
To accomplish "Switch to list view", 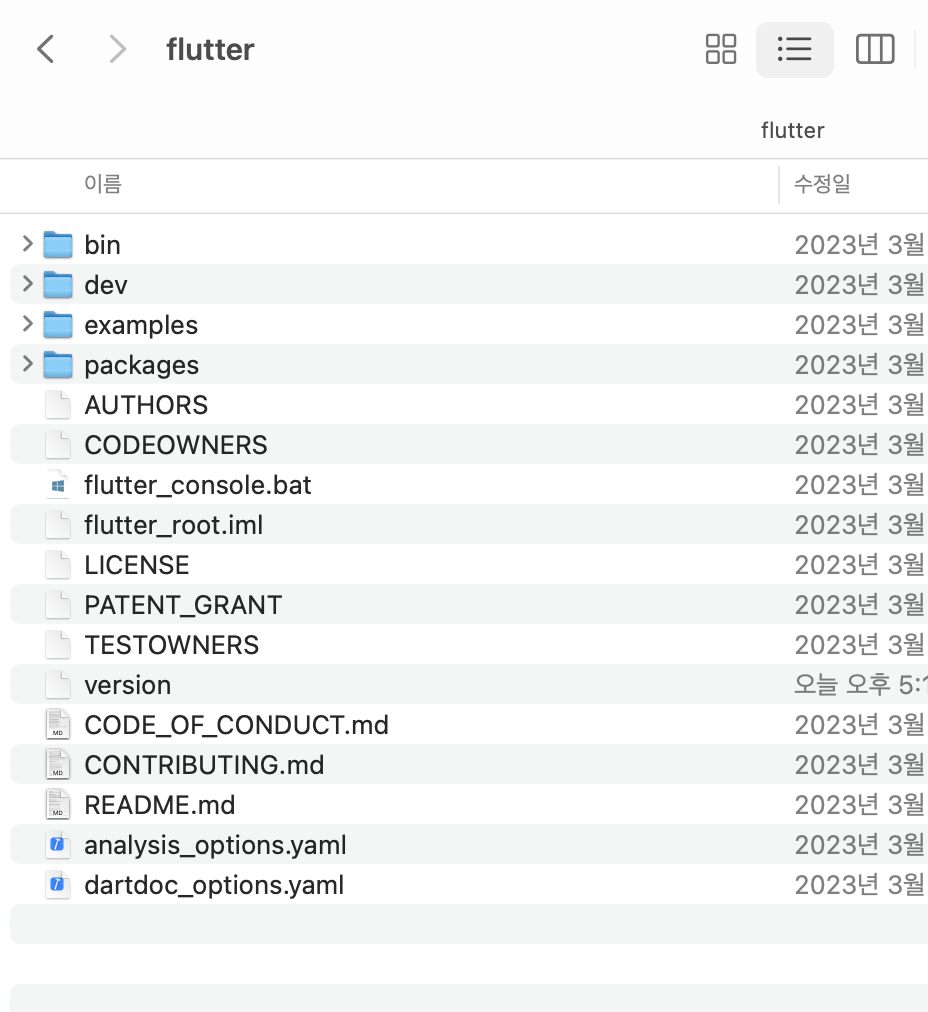I will 794,49.
